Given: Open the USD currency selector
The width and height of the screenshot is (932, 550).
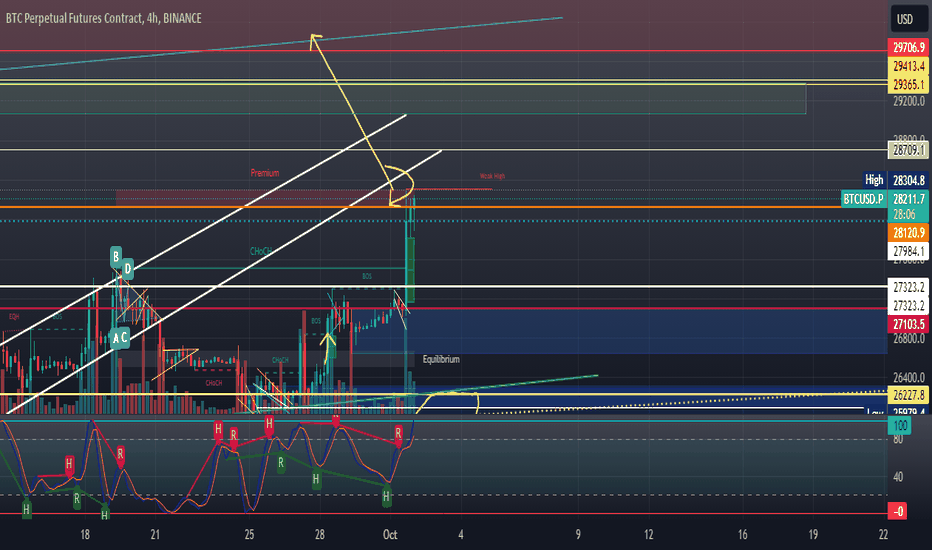Looking at the screenshot, I should point(907,19).
